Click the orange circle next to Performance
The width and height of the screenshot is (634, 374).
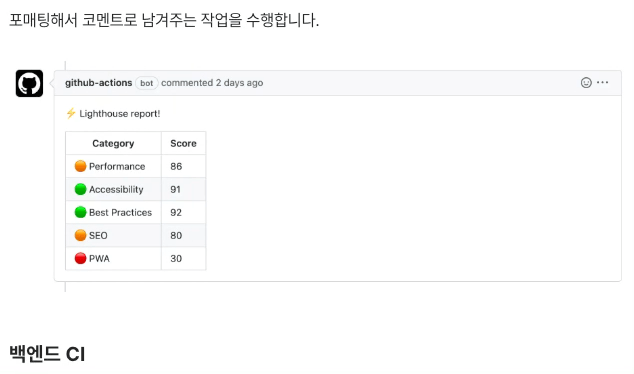pos(80,166)
